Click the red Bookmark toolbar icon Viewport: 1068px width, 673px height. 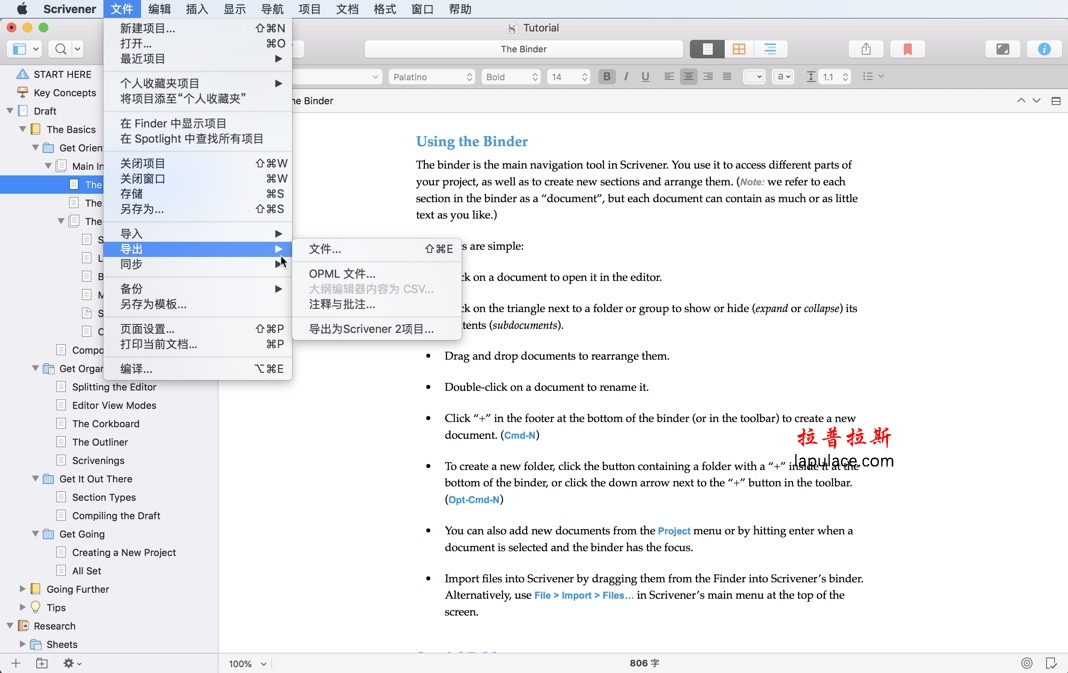click(x=907, y=49)
